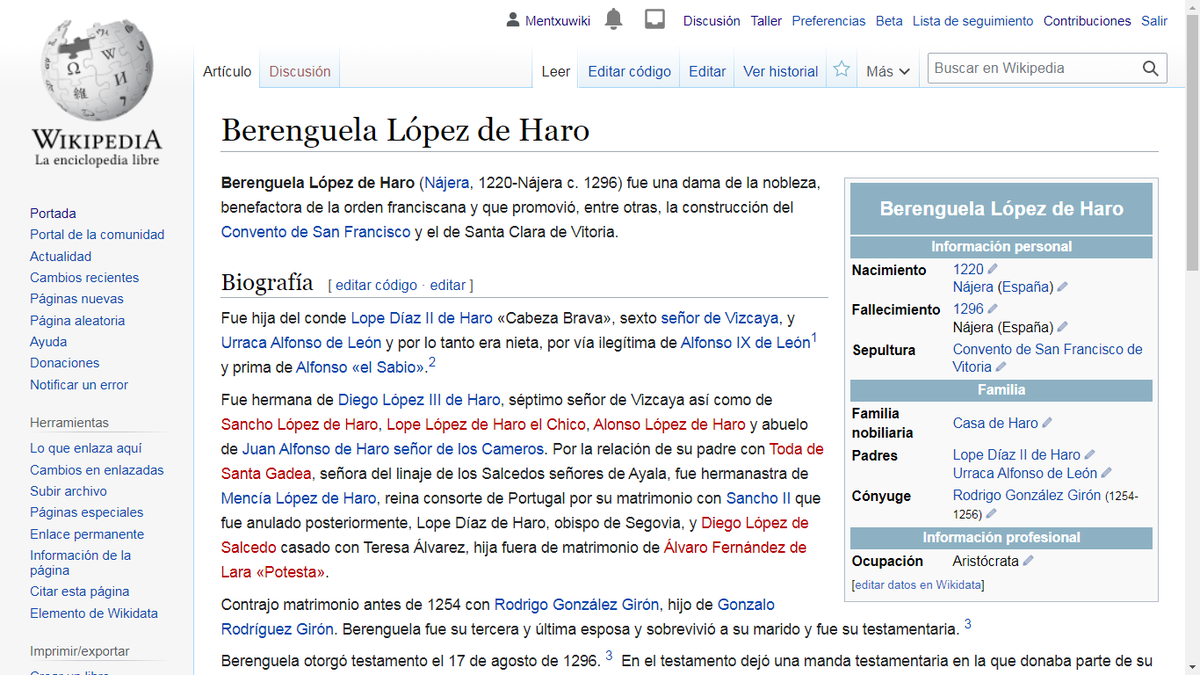Open the Ver historial tab
Screen dimensions: 1200x675
780,71
